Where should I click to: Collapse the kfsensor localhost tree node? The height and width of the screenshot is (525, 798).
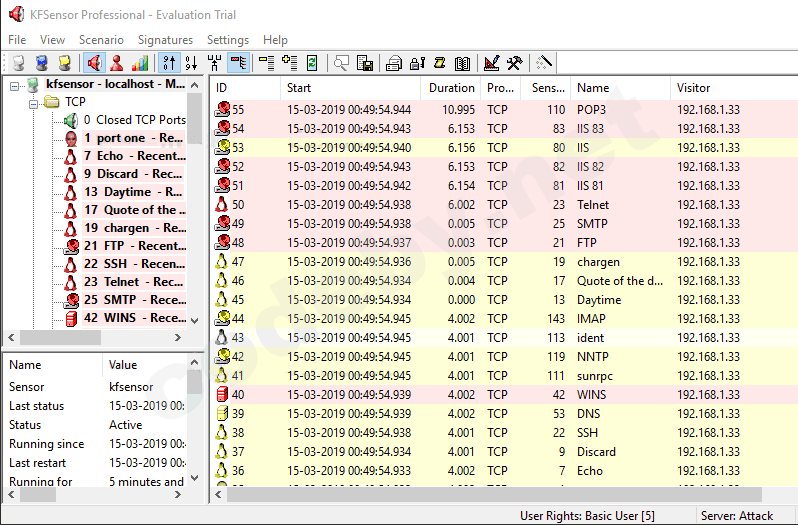point(15,85)
